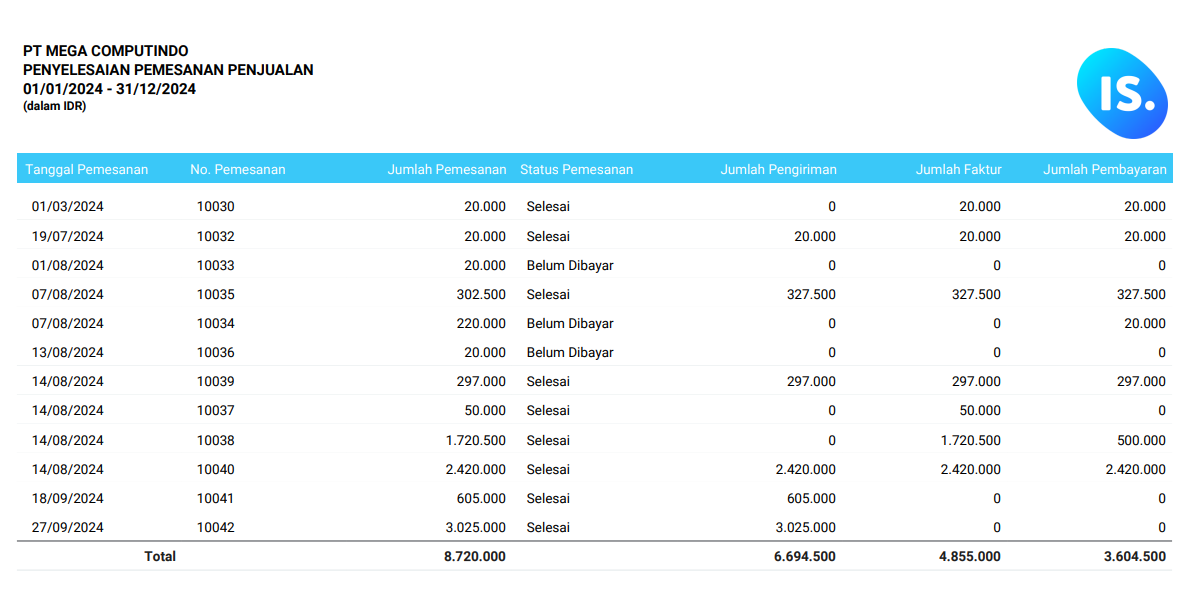Click the PT MEGA COMPUTINDO company title

click(106, 51)
